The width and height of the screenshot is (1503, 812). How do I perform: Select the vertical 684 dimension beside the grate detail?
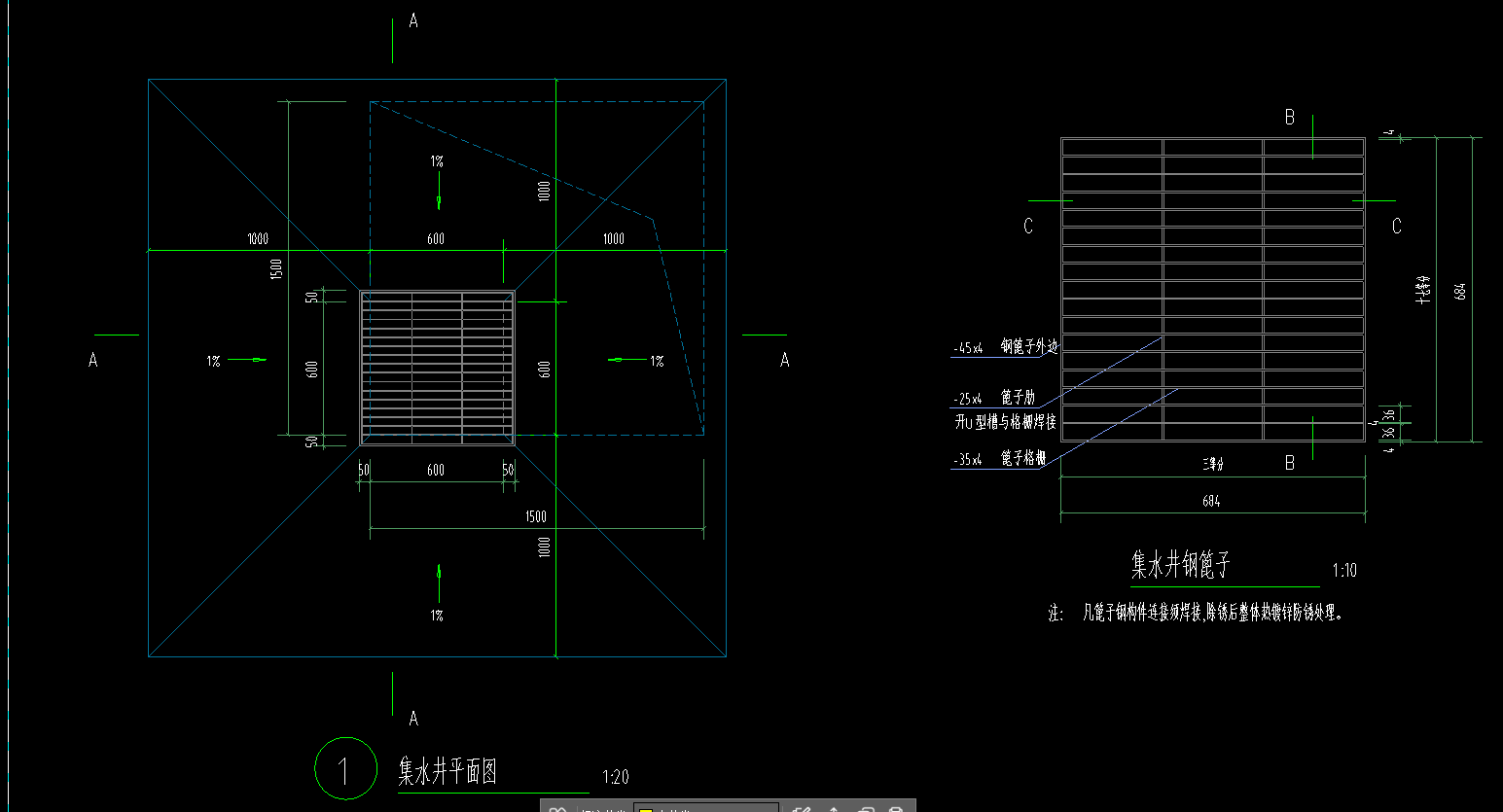click(1460, 291)
